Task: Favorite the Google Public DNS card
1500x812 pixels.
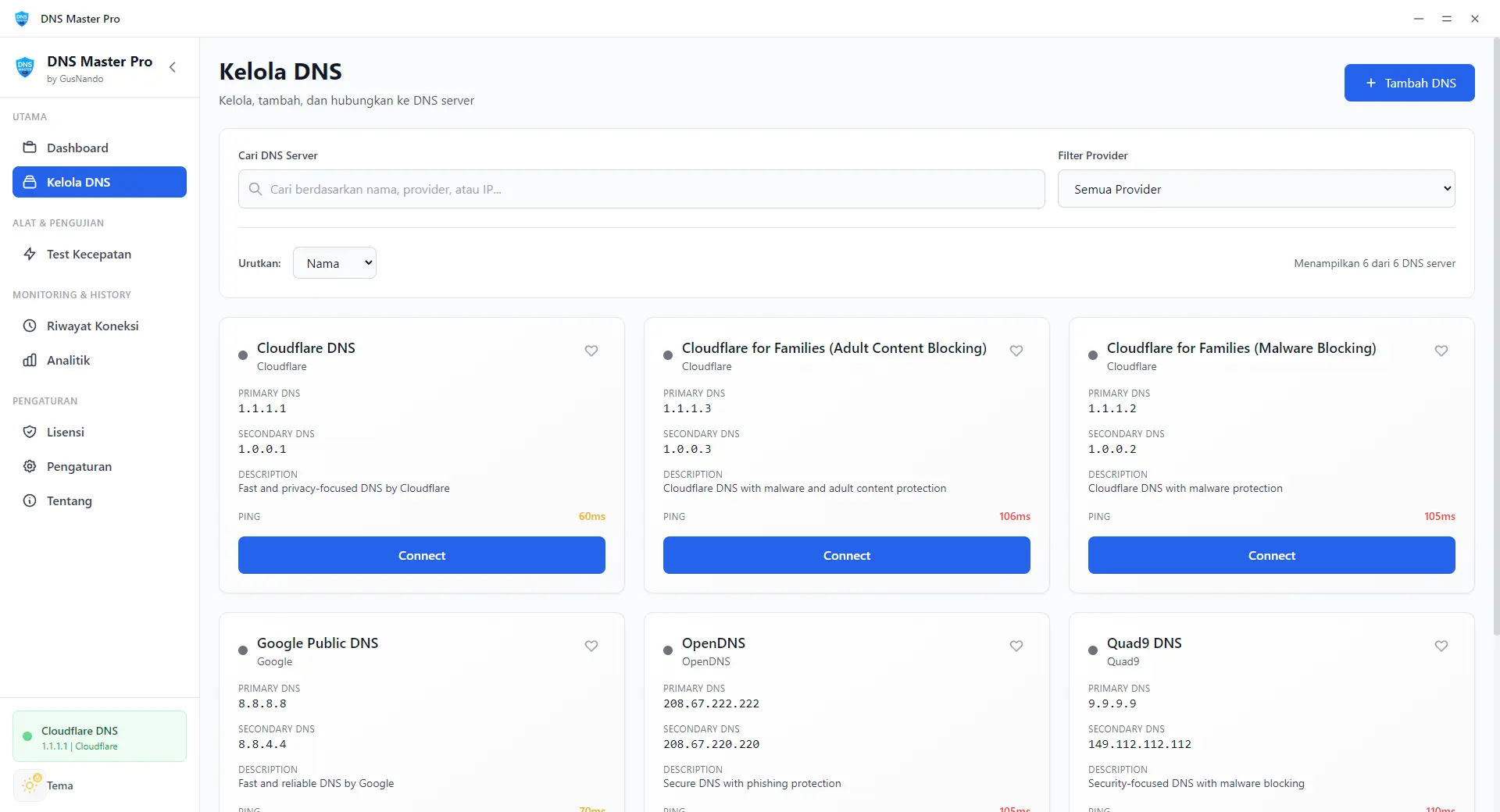Action: [591, 646]
